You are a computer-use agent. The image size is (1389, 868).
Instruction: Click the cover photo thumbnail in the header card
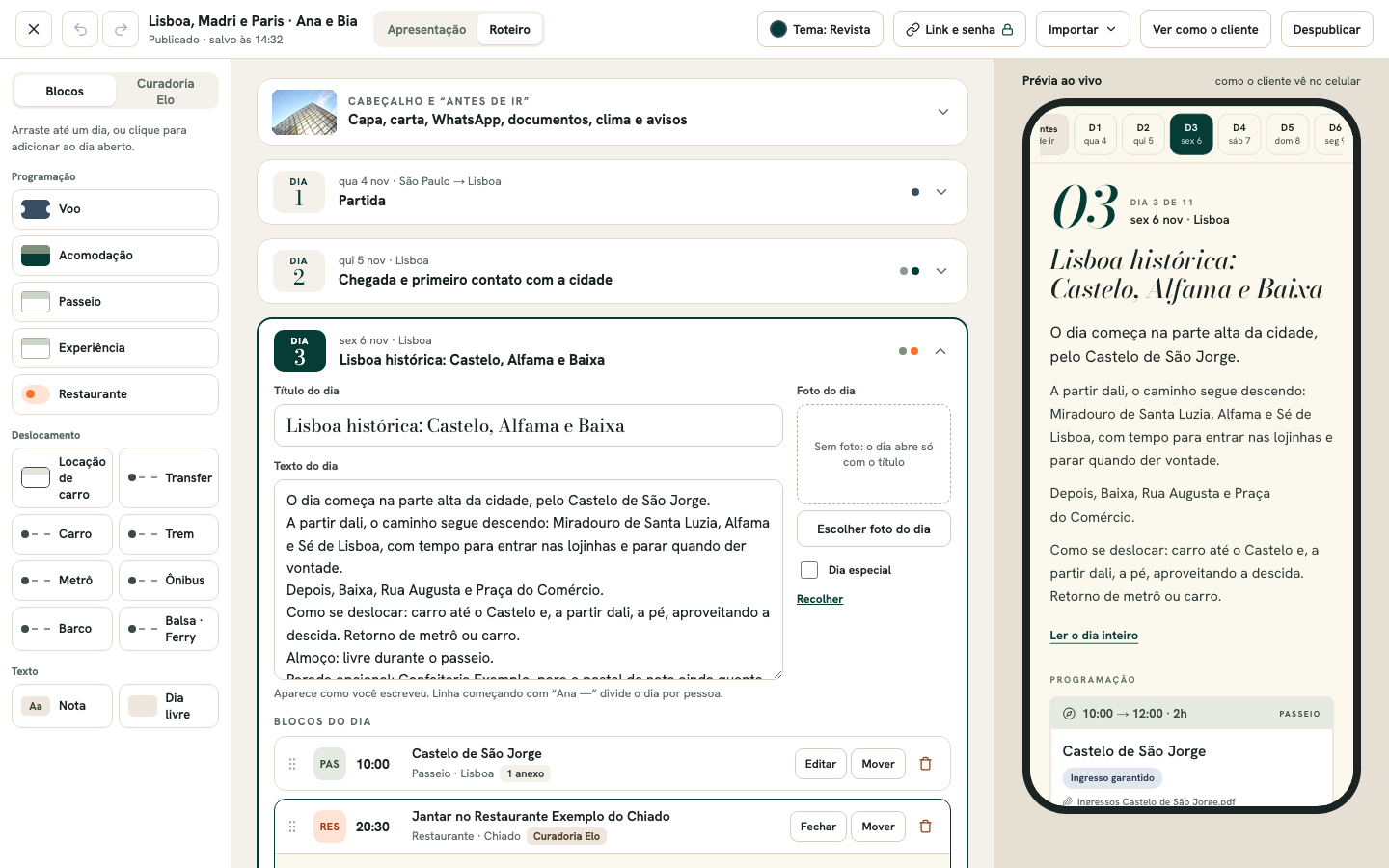click(x=304, y=112)
